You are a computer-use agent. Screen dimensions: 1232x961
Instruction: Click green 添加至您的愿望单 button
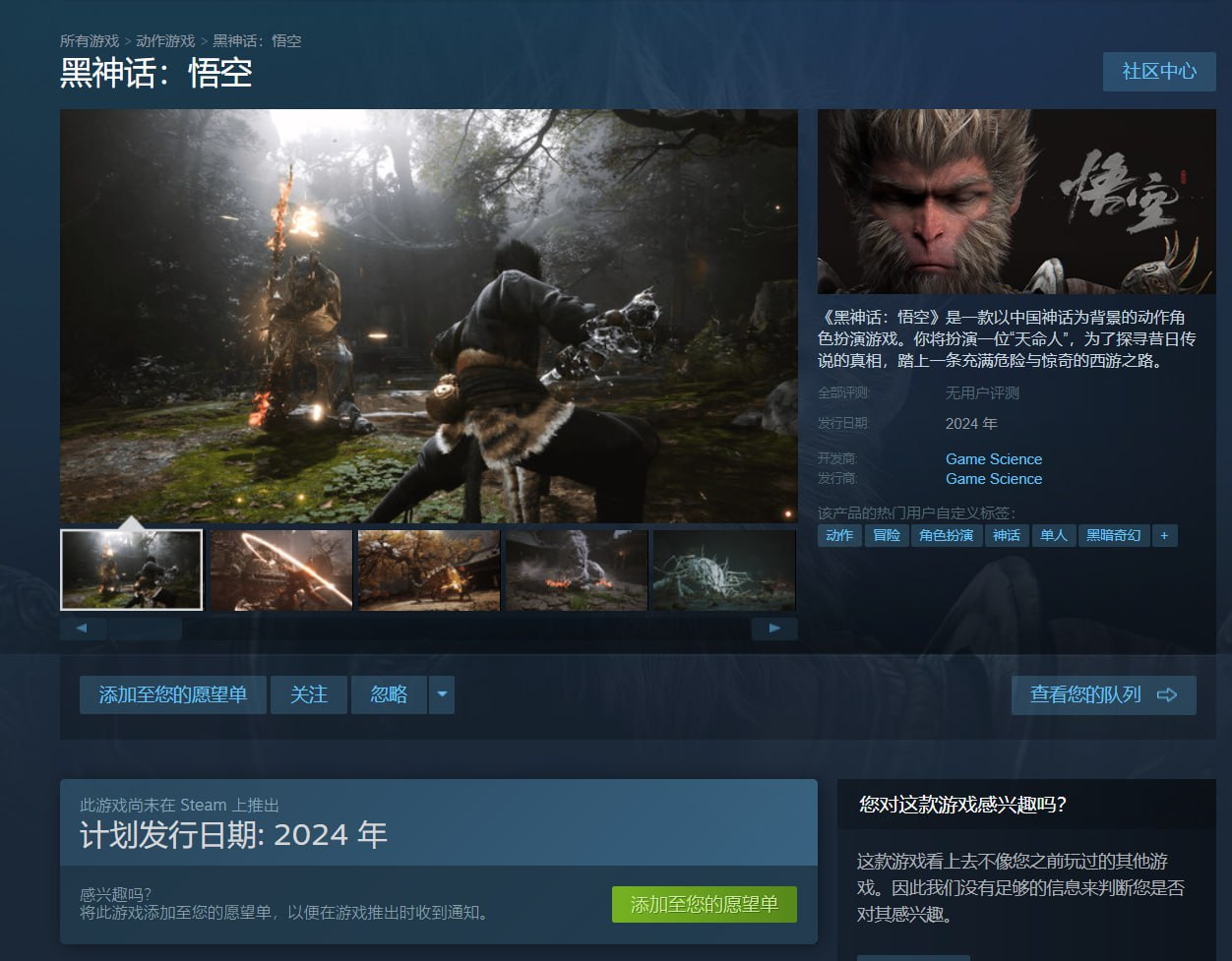pos(704,904)
